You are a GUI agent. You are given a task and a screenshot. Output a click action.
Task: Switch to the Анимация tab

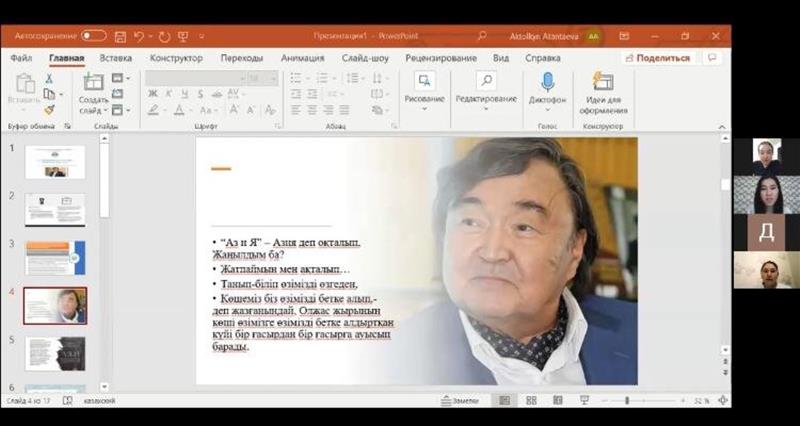click(302, 58)
